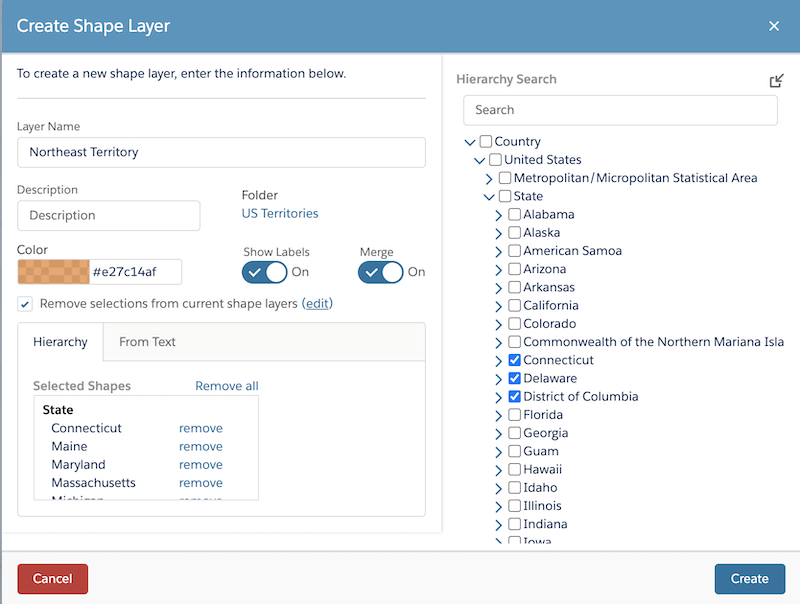Click the Cancel button
Screen dimensions: 800x604
tap(53, 578)
